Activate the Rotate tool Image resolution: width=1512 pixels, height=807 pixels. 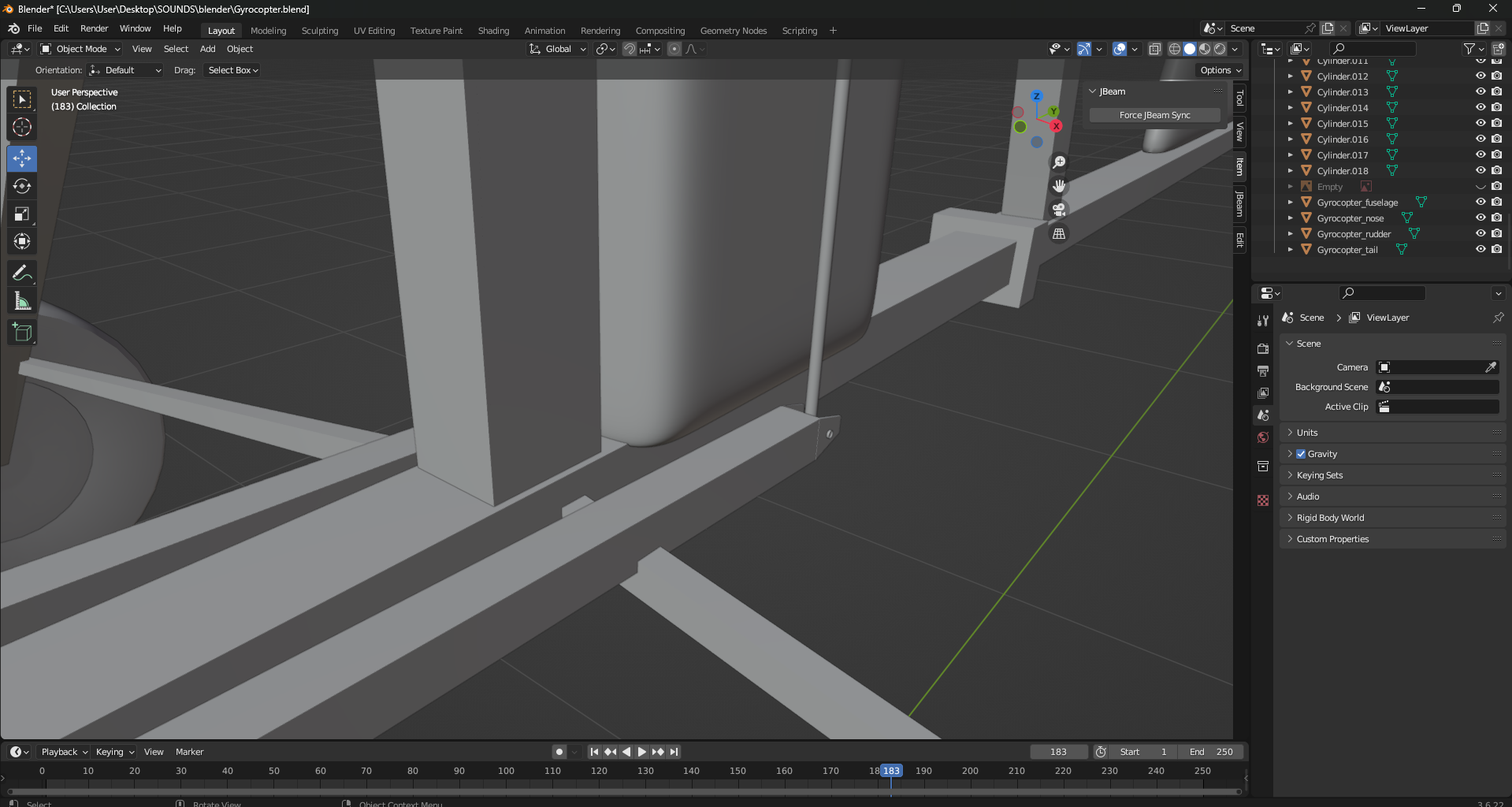pyautogui.click(x=22, y=186)
